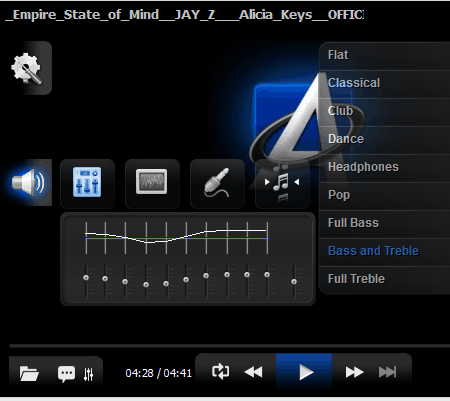
Task: Select the audio jack plug icon
Action: click(x=217, y=183)
